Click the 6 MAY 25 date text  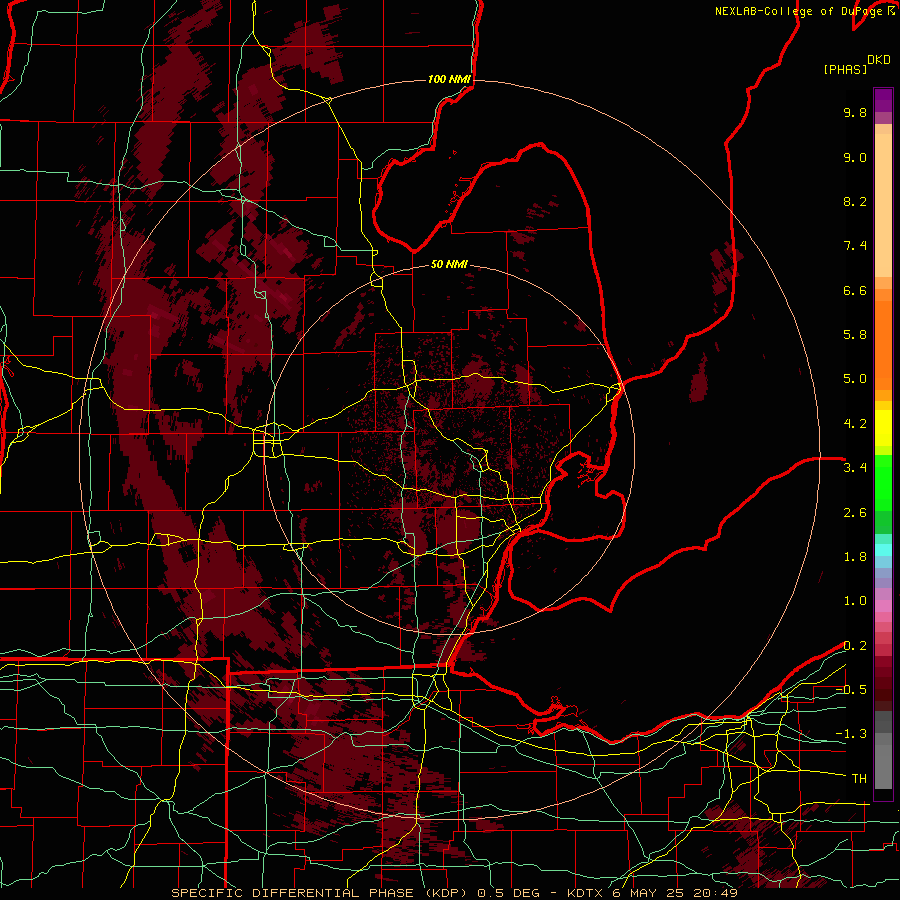point(650,893)
